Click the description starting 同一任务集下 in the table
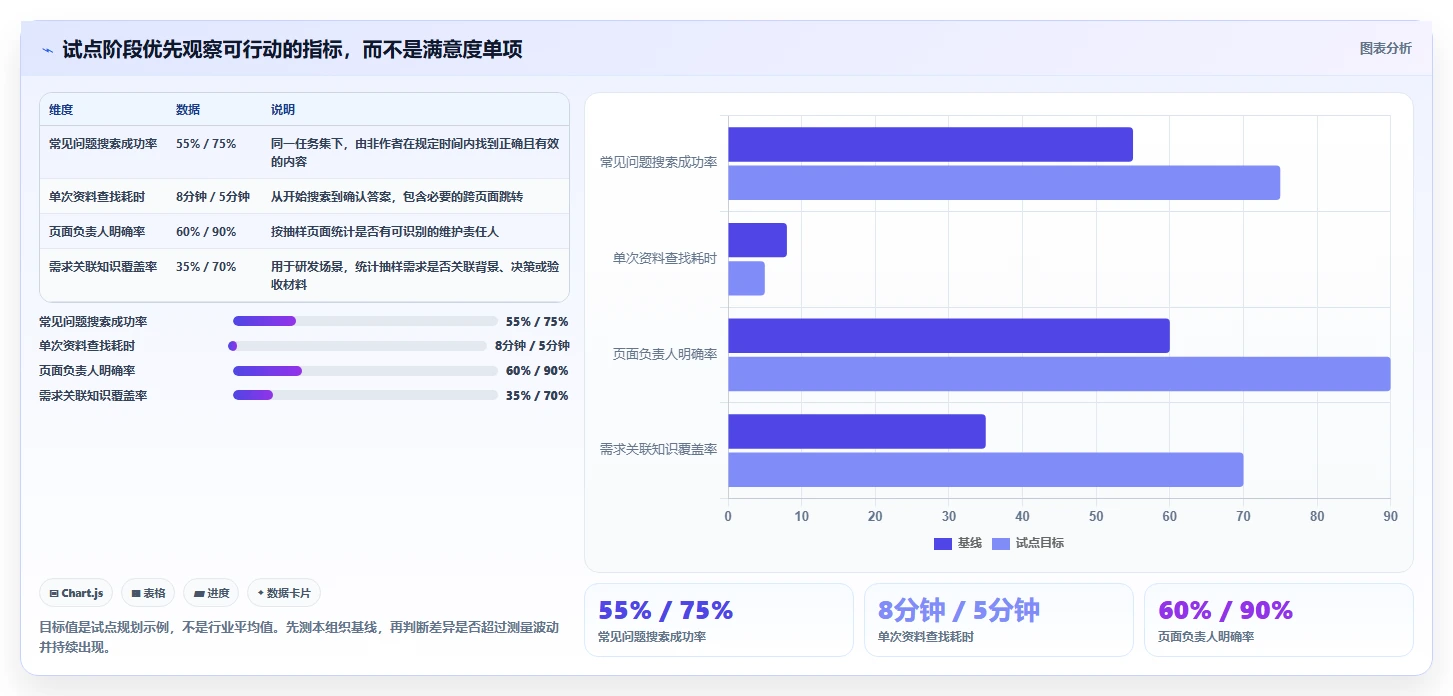 [x=415, y=152]
